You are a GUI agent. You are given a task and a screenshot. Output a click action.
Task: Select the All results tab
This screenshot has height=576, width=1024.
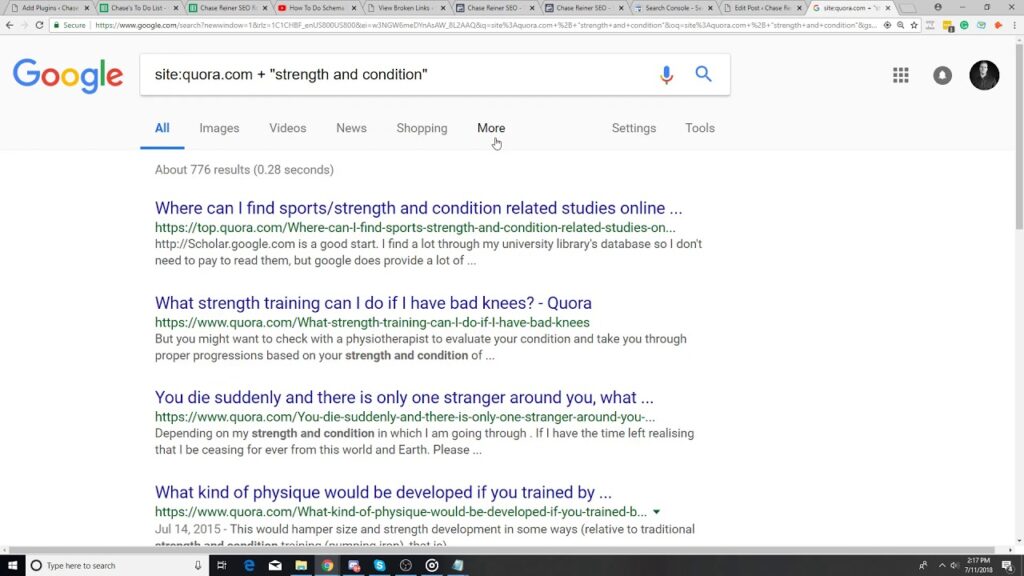tap(162, 128)
